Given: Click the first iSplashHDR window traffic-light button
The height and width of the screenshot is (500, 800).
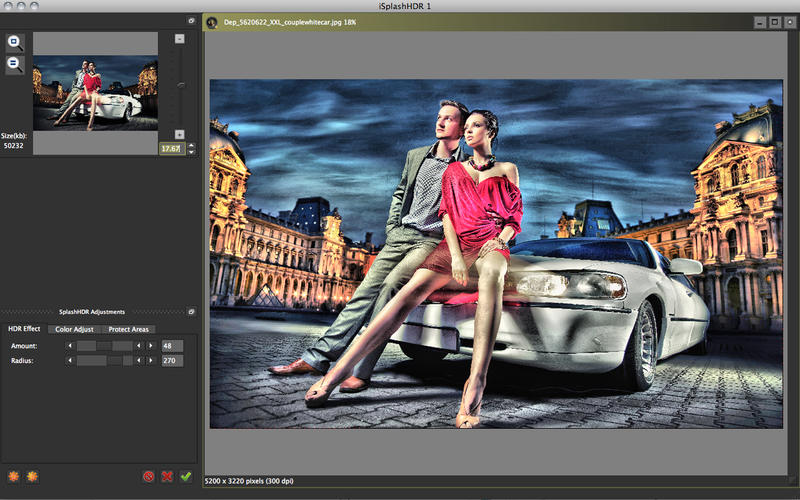Looking at the screenshot, I should point(8,6).
